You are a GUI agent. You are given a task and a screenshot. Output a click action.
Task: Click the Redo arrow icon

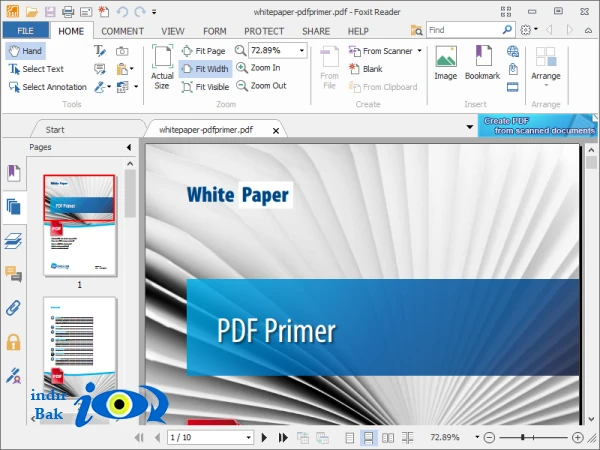[x=140, y=12]
